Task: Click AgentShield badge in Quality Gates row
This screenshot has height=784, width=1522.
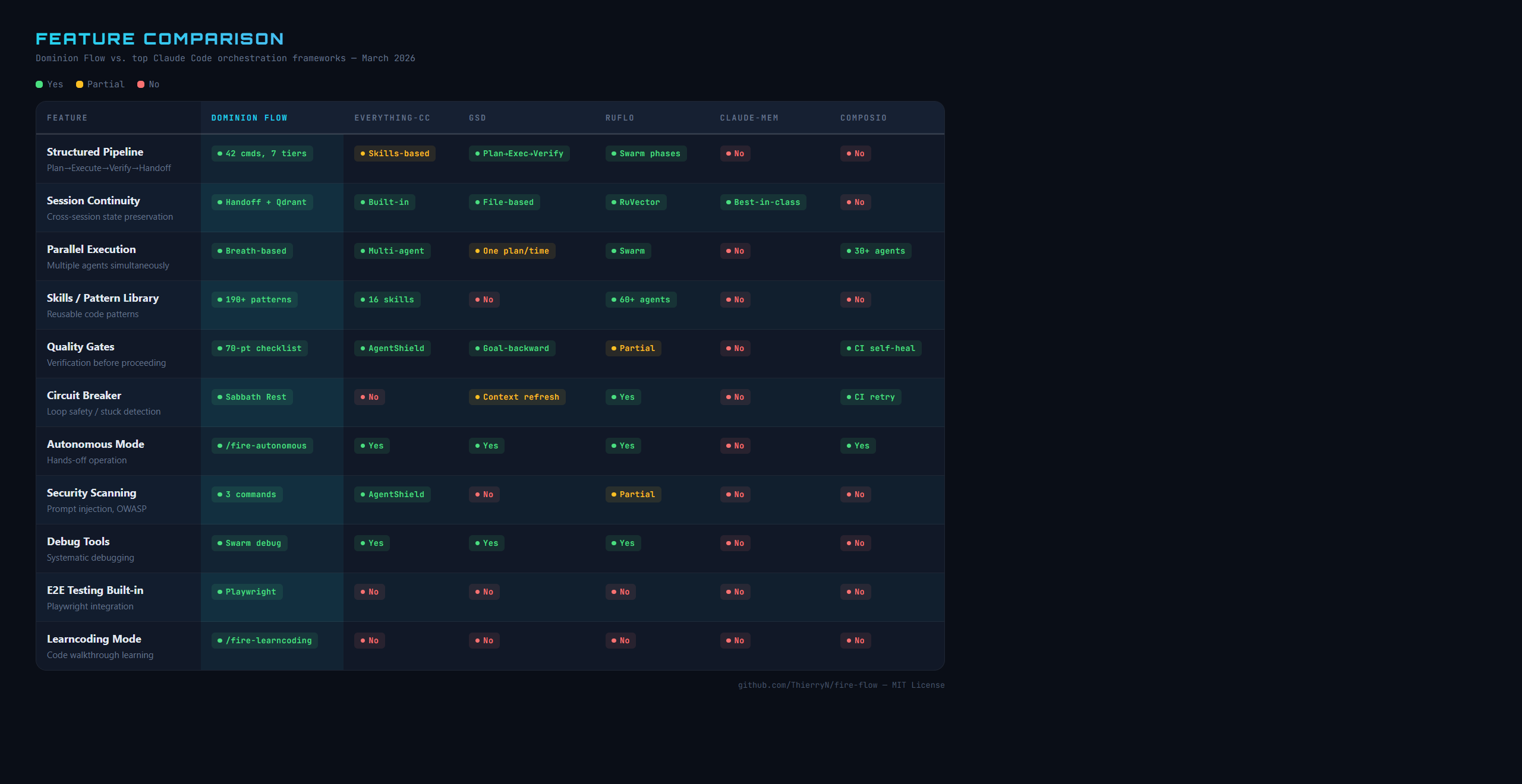Action: click(392, 349)
